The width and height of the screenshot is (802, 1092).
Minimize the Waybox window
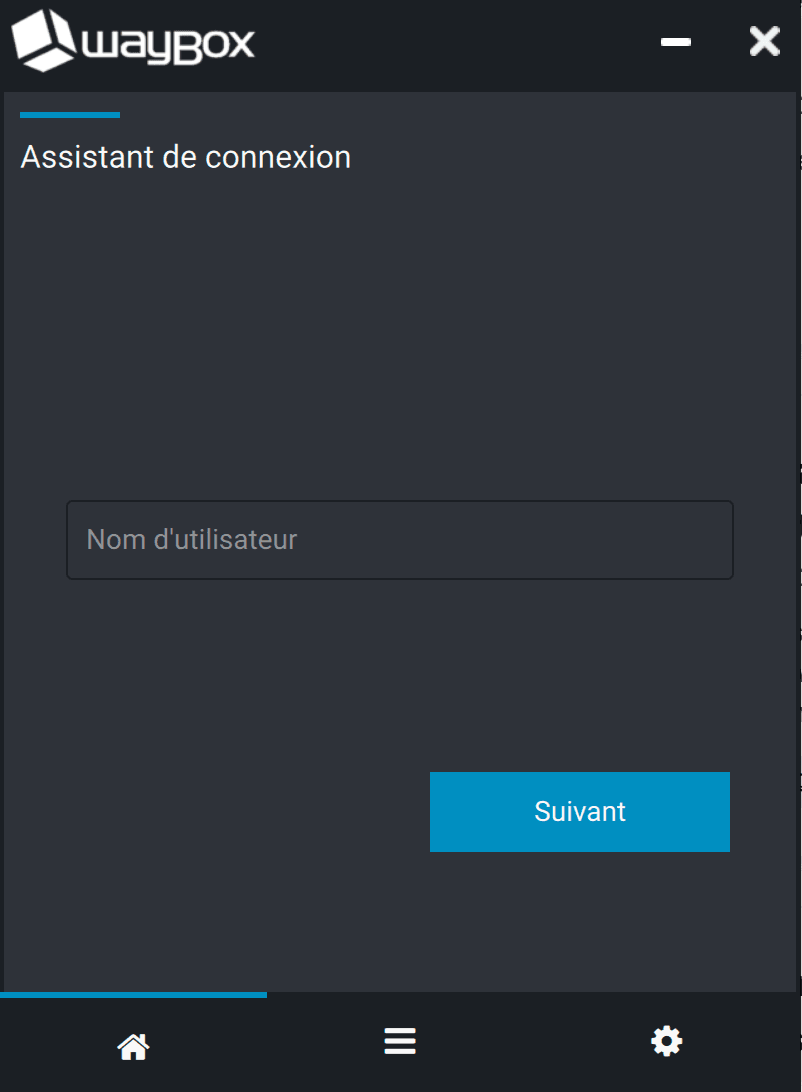676,42
